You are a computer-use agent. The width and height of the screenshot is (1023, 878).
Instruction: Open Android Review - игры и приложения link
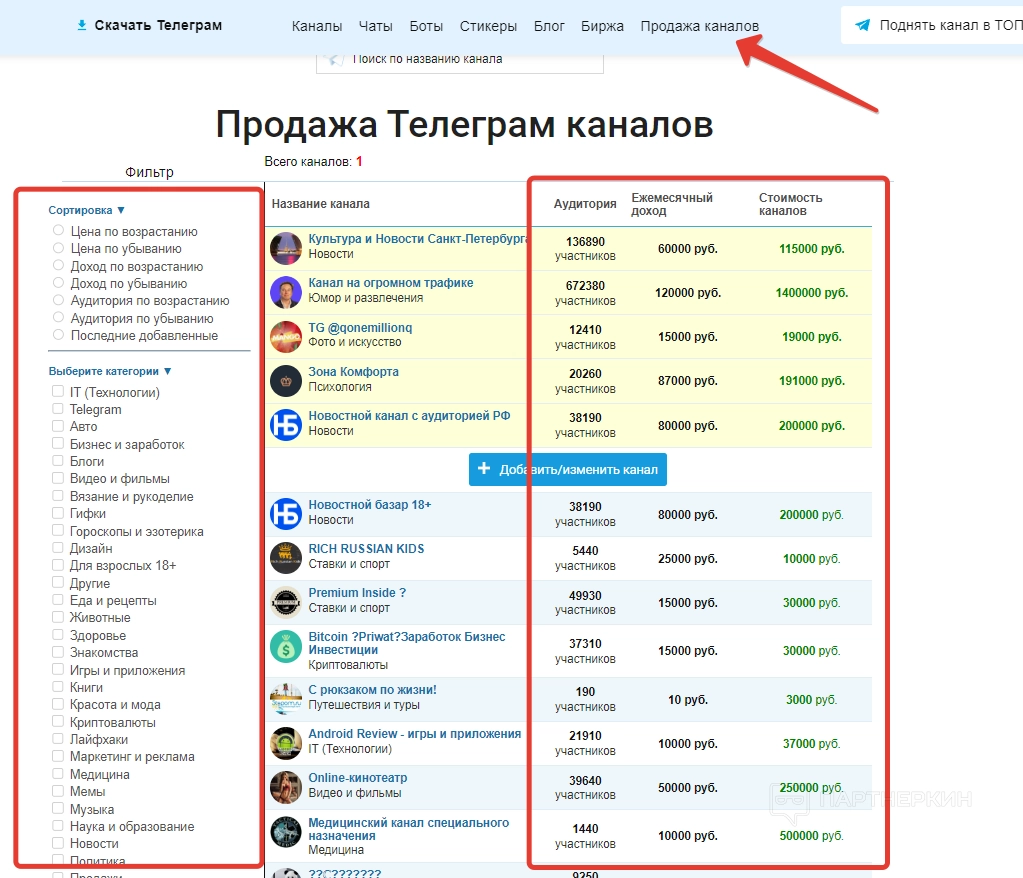414,734
